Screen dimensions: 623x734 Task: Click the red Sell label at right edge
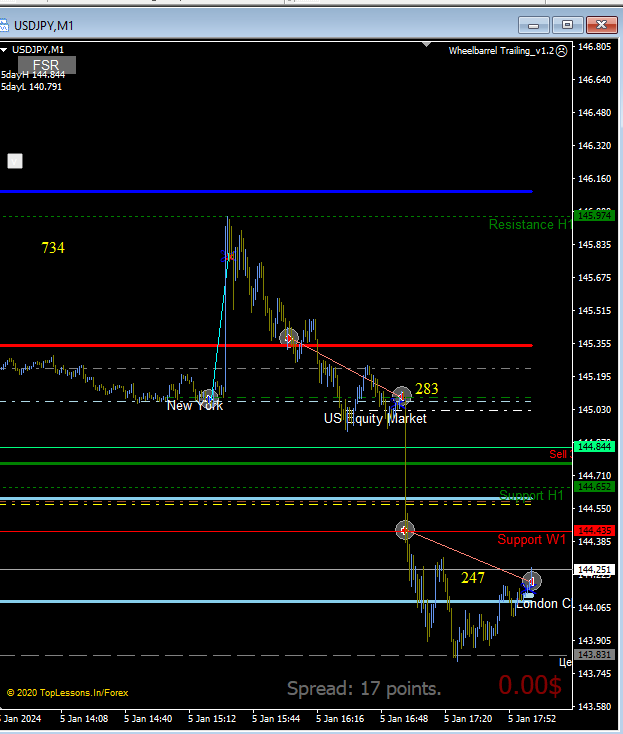pyautogui.click(x=560, y=454)
